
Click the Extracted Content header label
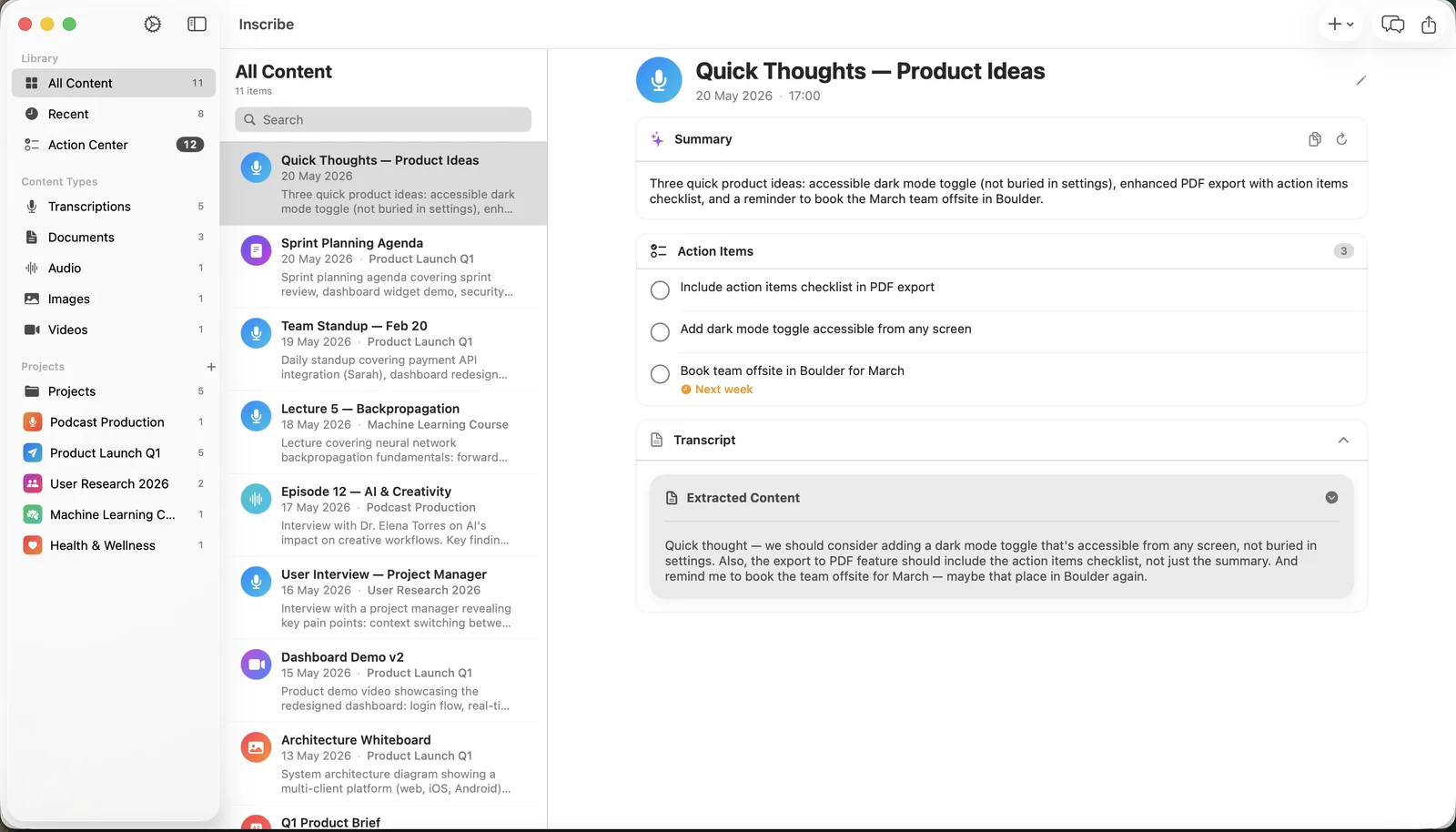(x=743, y=498)
